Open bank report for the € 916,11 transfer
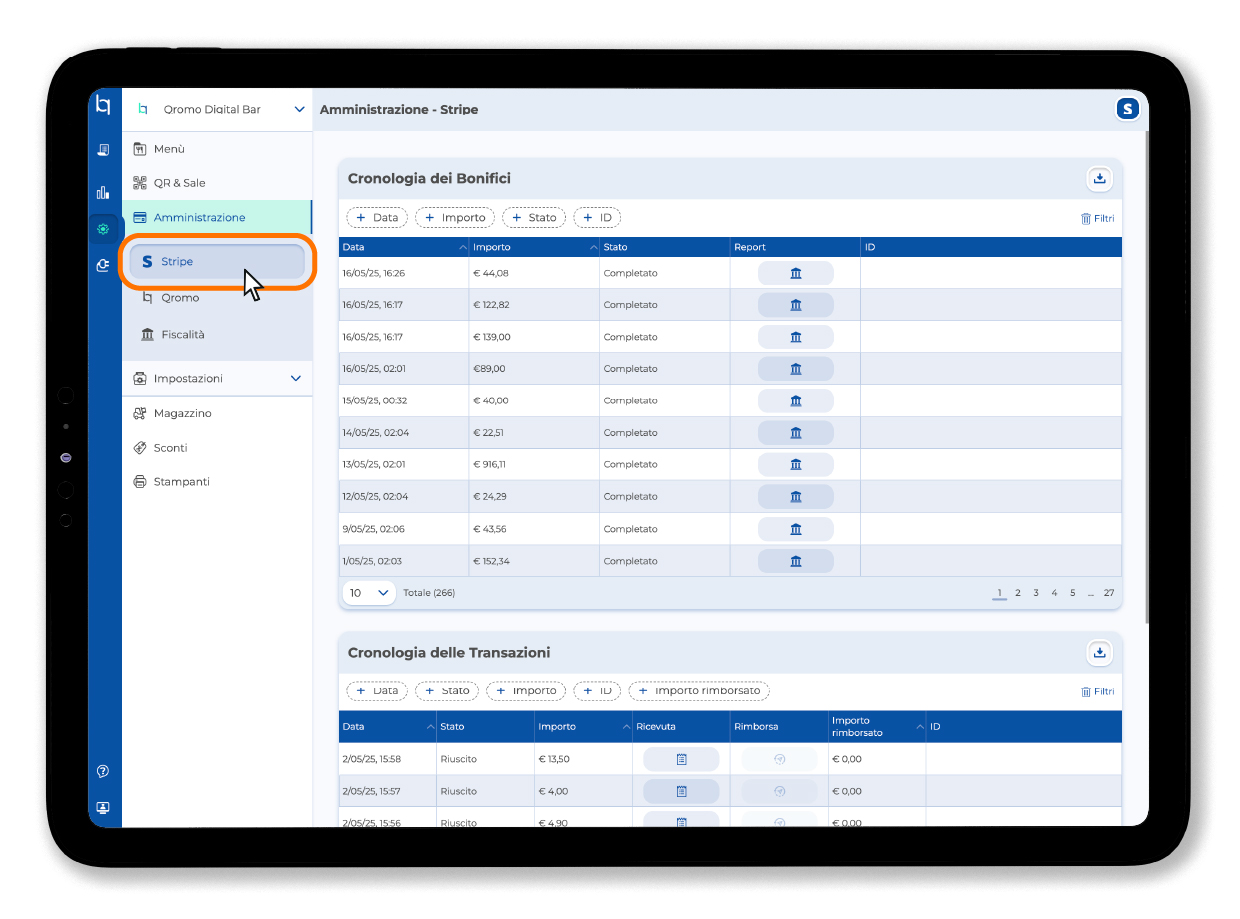 pyautogui.click(x=796, y=465)
